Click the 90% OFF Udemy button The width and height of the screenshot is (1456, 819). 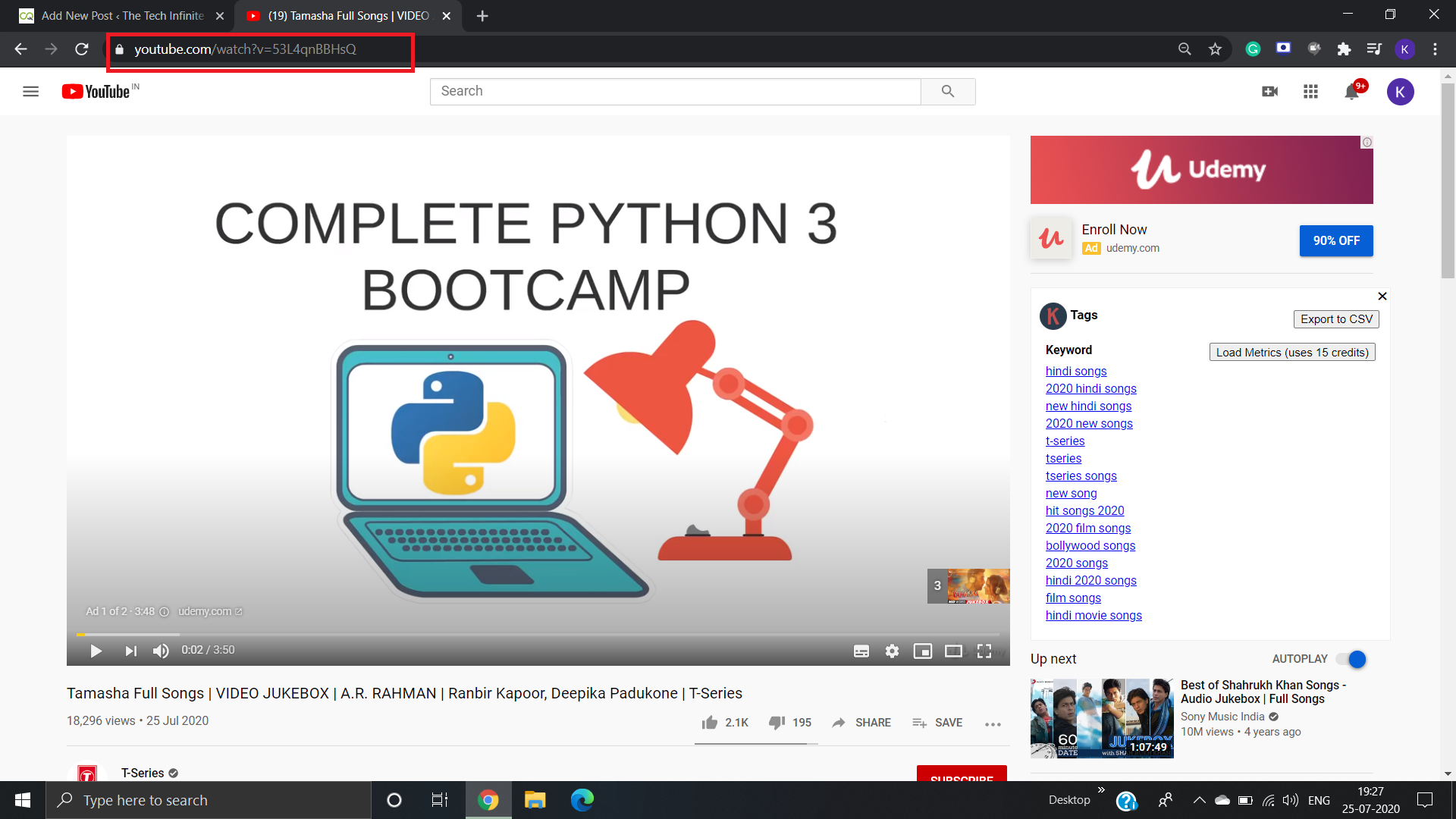click(1336, 240)
